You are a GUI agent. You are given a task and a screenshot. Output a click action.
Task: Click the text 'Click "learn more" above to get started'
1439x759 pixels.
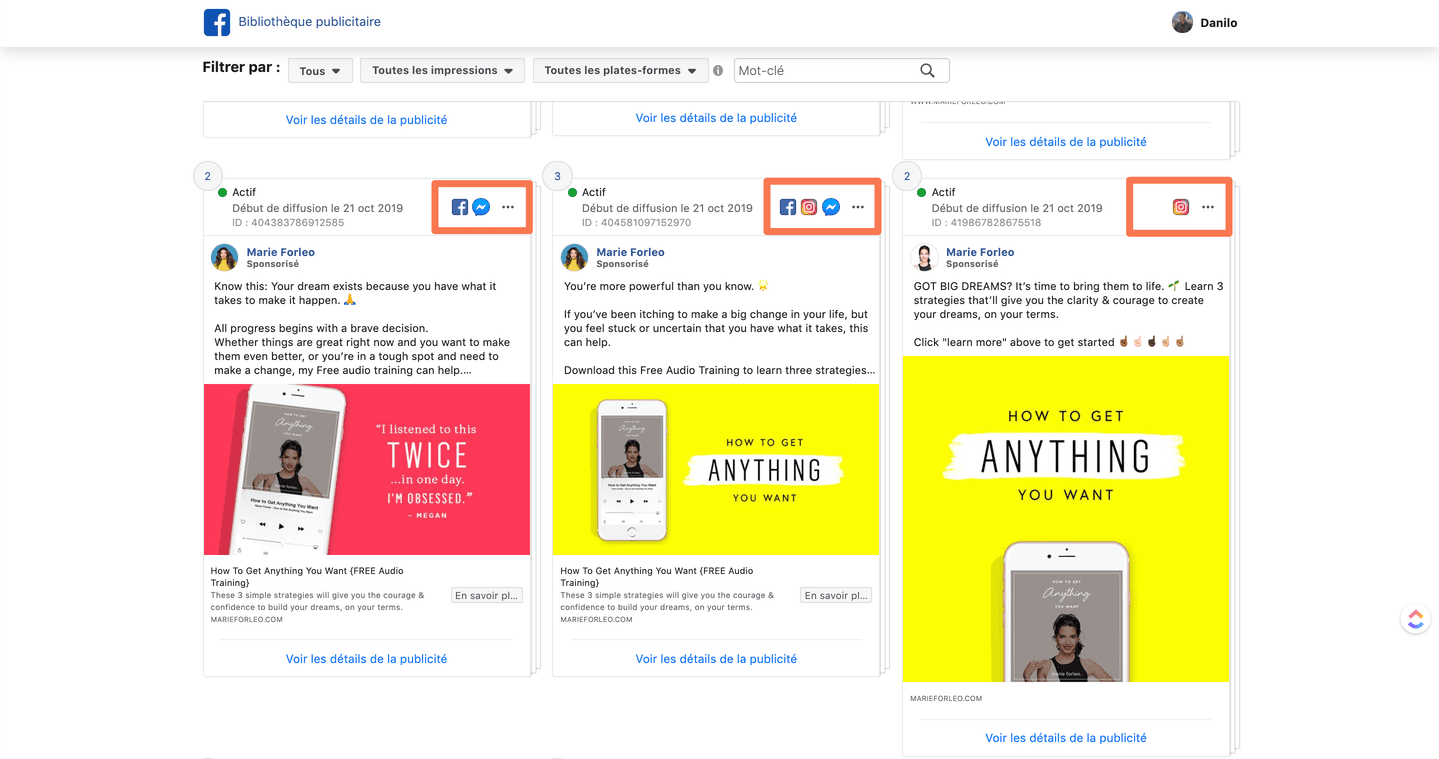pos(1014,342)
